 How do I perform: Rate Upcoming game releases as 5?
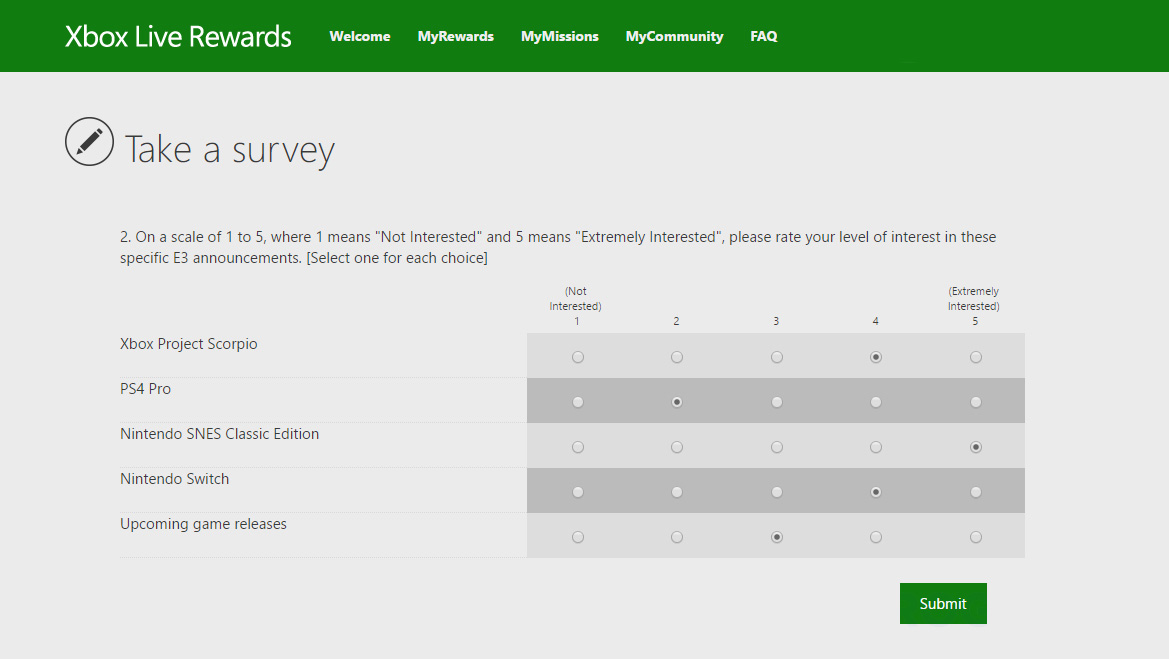point(976,537)
